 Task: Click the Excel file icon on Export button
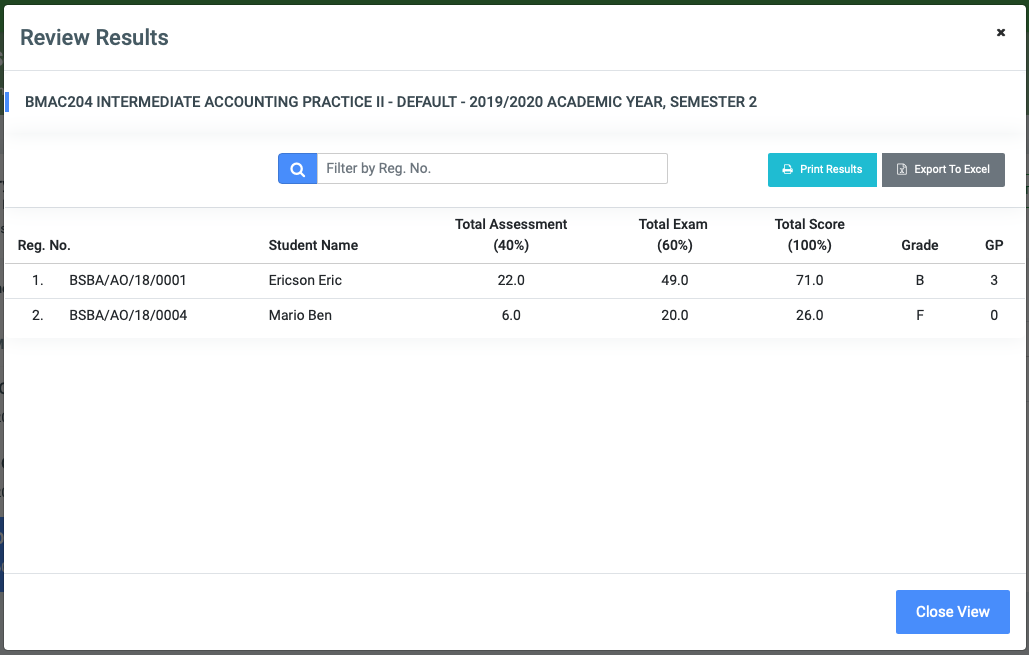point(901,169)
